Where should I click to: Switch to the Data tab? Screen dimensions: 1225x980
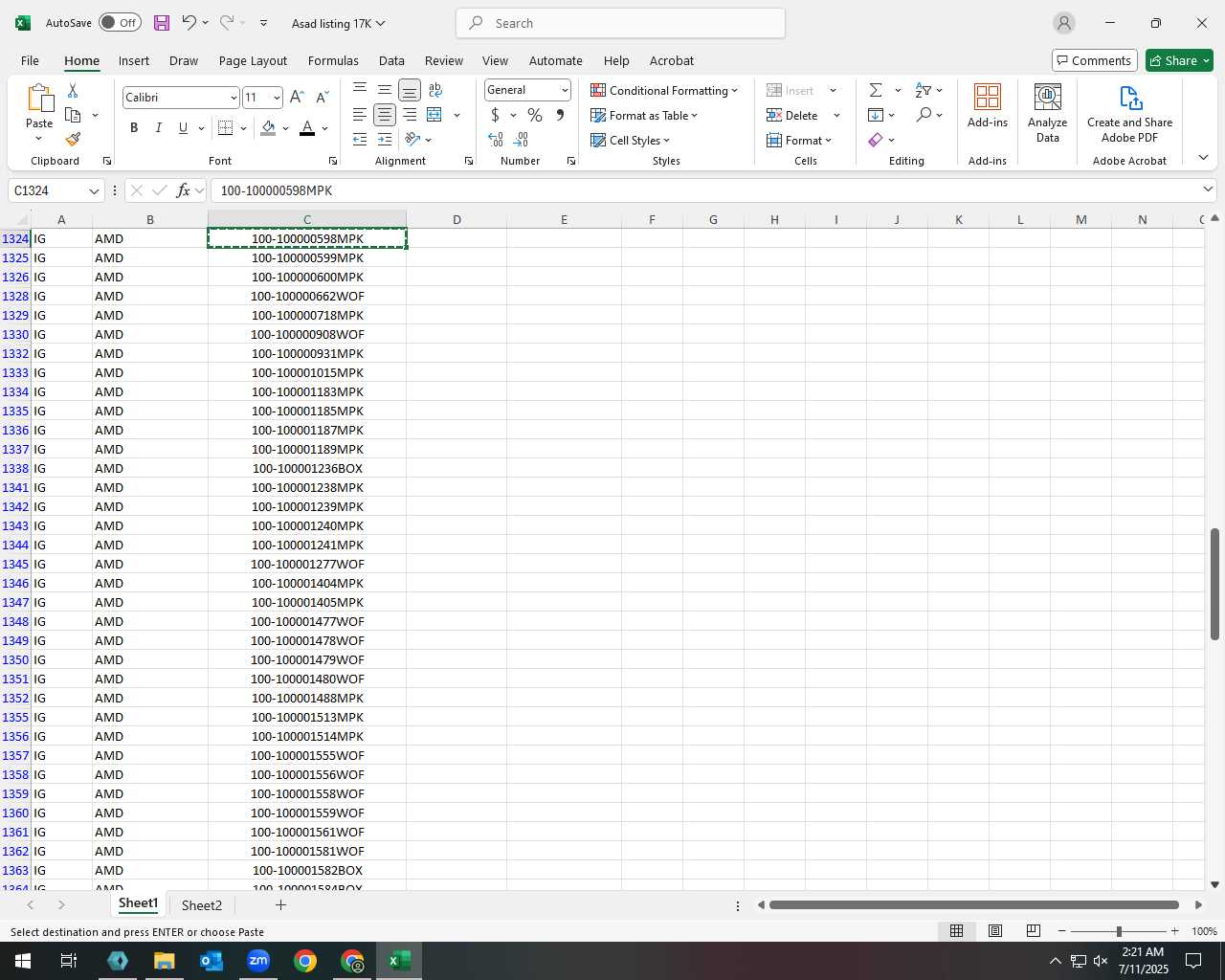391,60
